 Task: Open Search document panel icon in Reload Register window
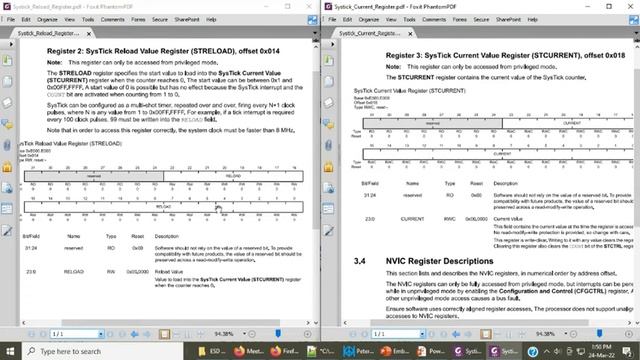coord(7,187)
